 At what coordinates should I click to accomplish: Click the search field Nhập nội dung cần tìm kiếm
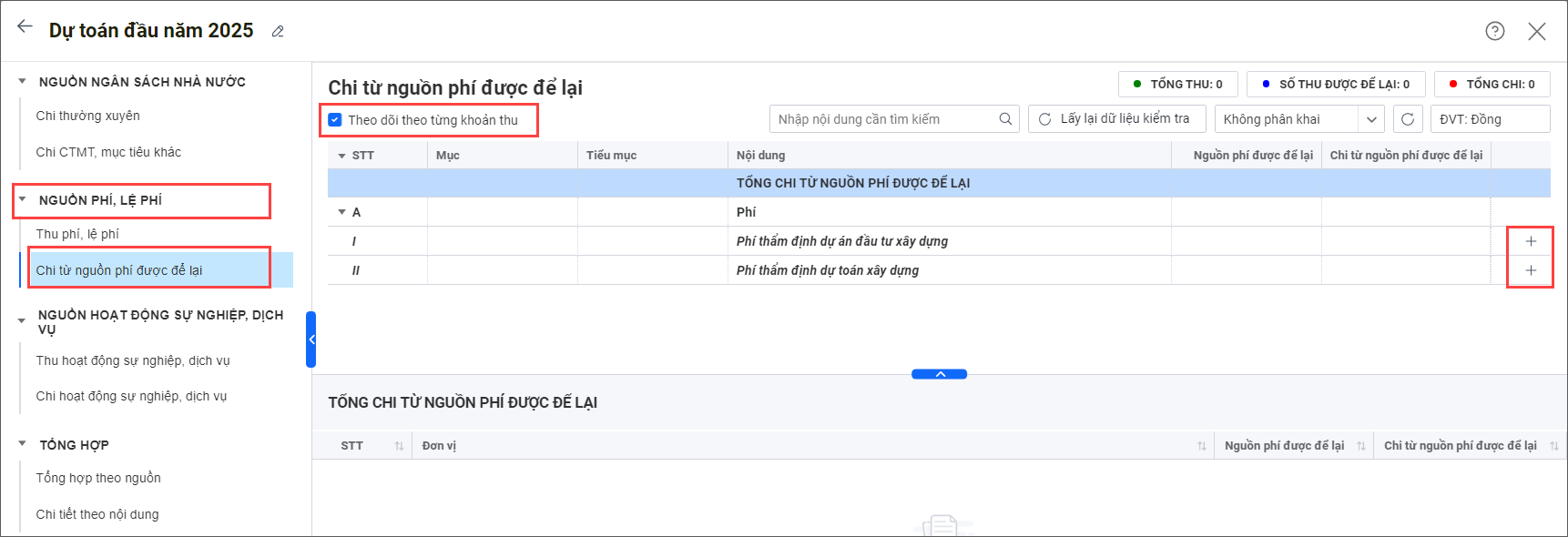(x=883, y=119)
